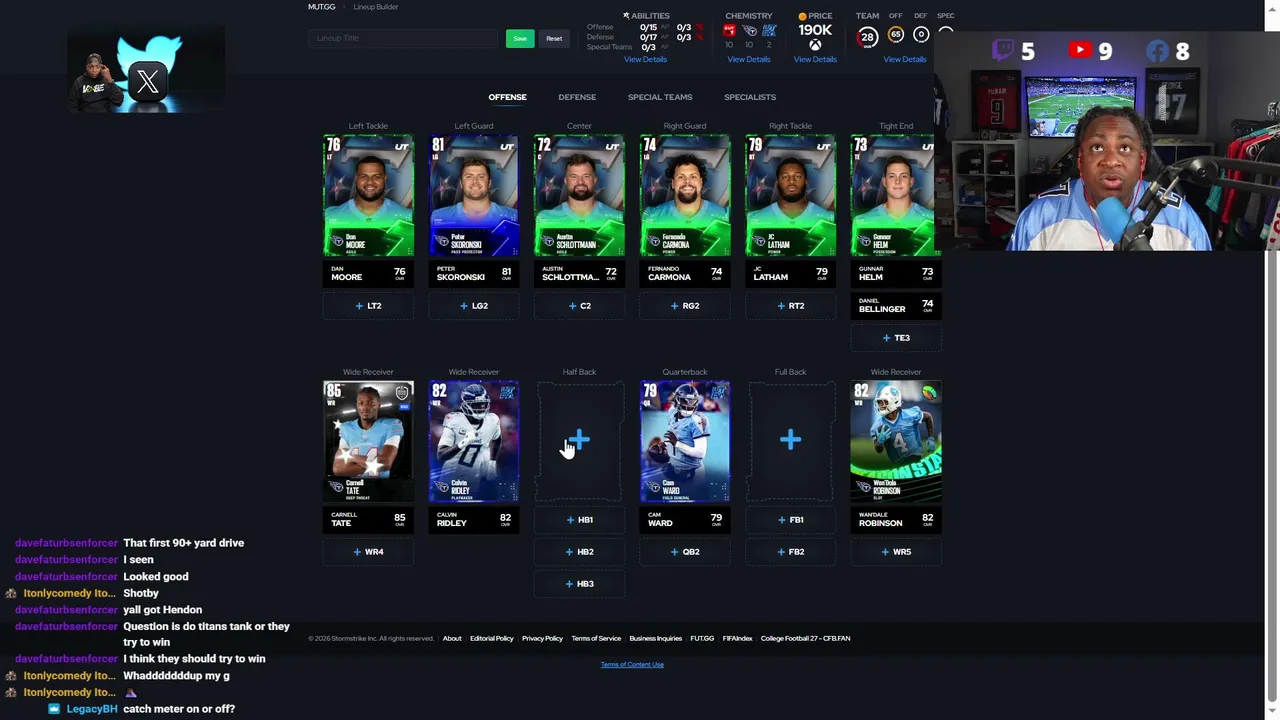Open the Business Inquiries footer link
Viewport: 1280px width, 720px height.
tap(655, 638)
